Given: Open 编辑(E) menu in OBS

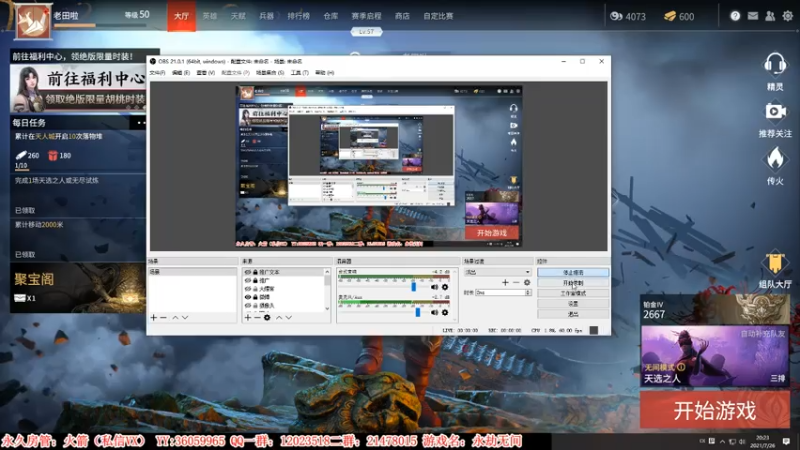Looking at the screenshot, I should [x=181, y=73].
